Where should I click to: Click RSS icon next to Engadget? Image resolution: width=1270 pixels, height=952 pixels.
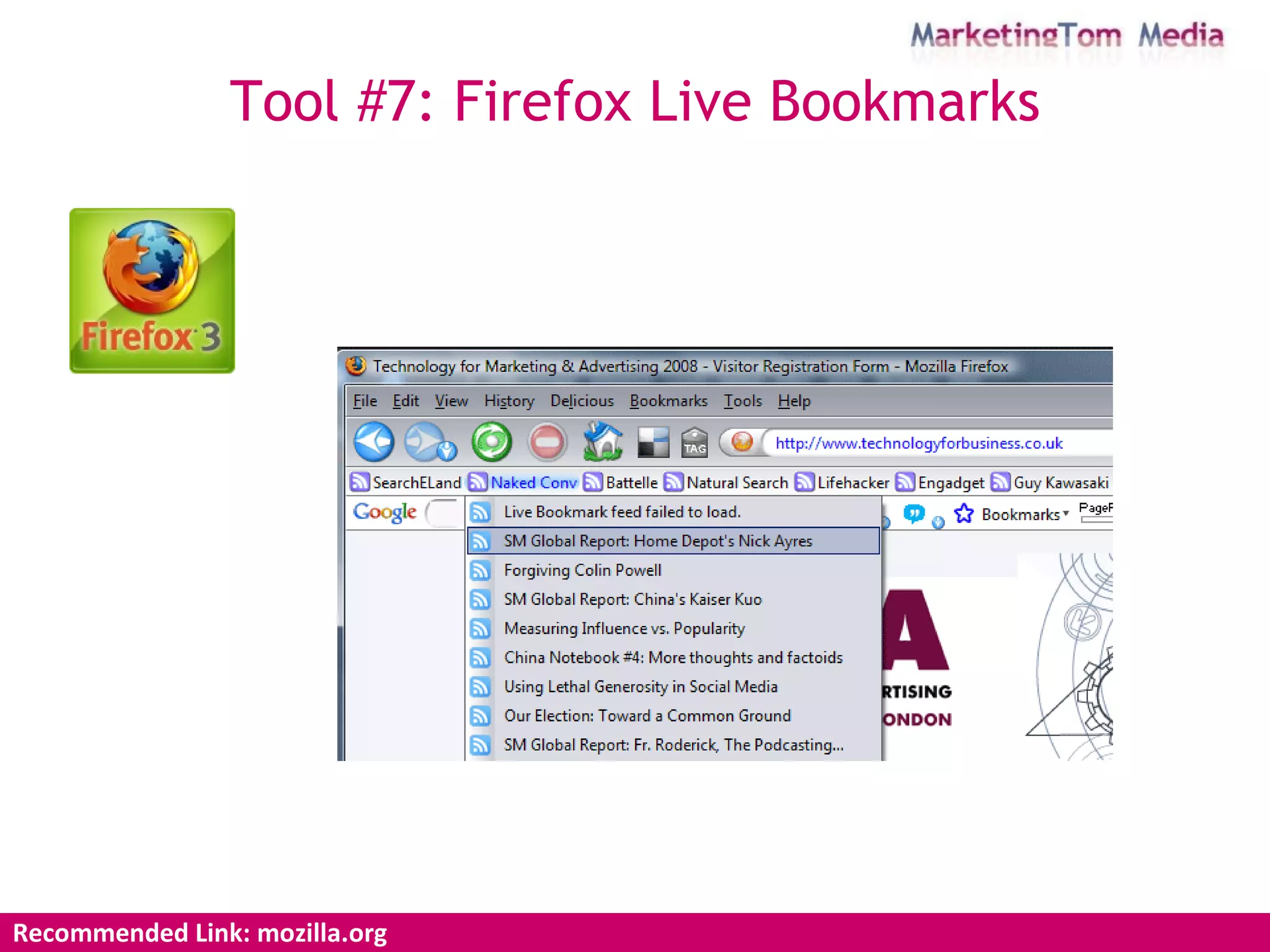[905, 482]
